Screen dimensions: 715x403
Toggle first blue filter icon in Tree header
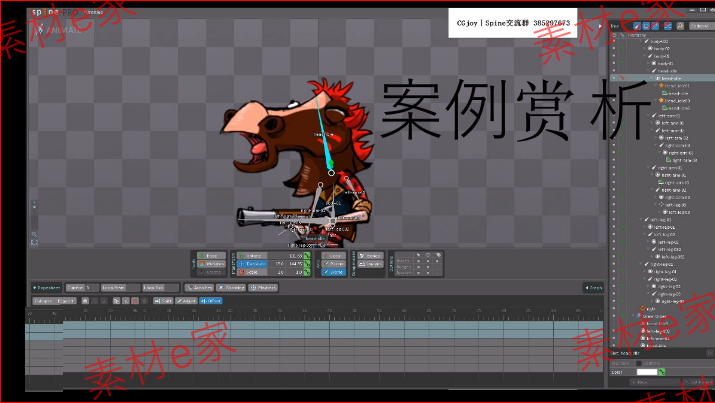click(x=637, y=26)
